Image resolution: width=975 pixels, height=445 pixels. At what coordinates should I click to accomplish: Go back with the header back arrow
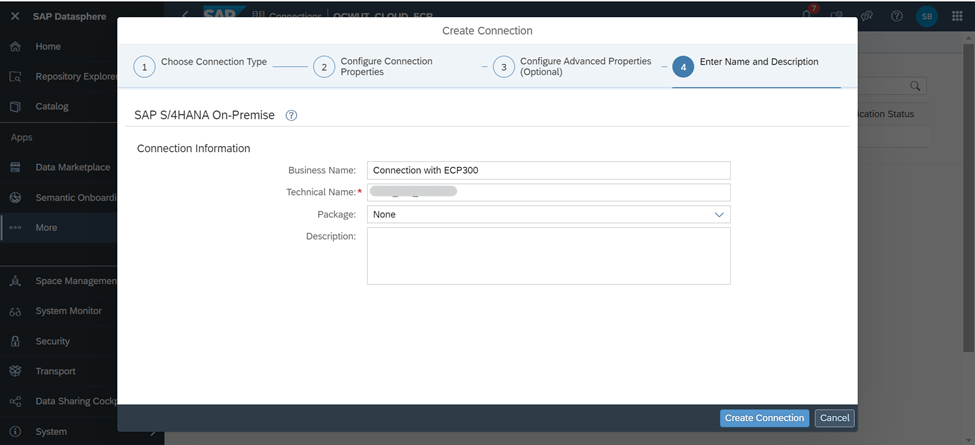[x=185, y=15]
